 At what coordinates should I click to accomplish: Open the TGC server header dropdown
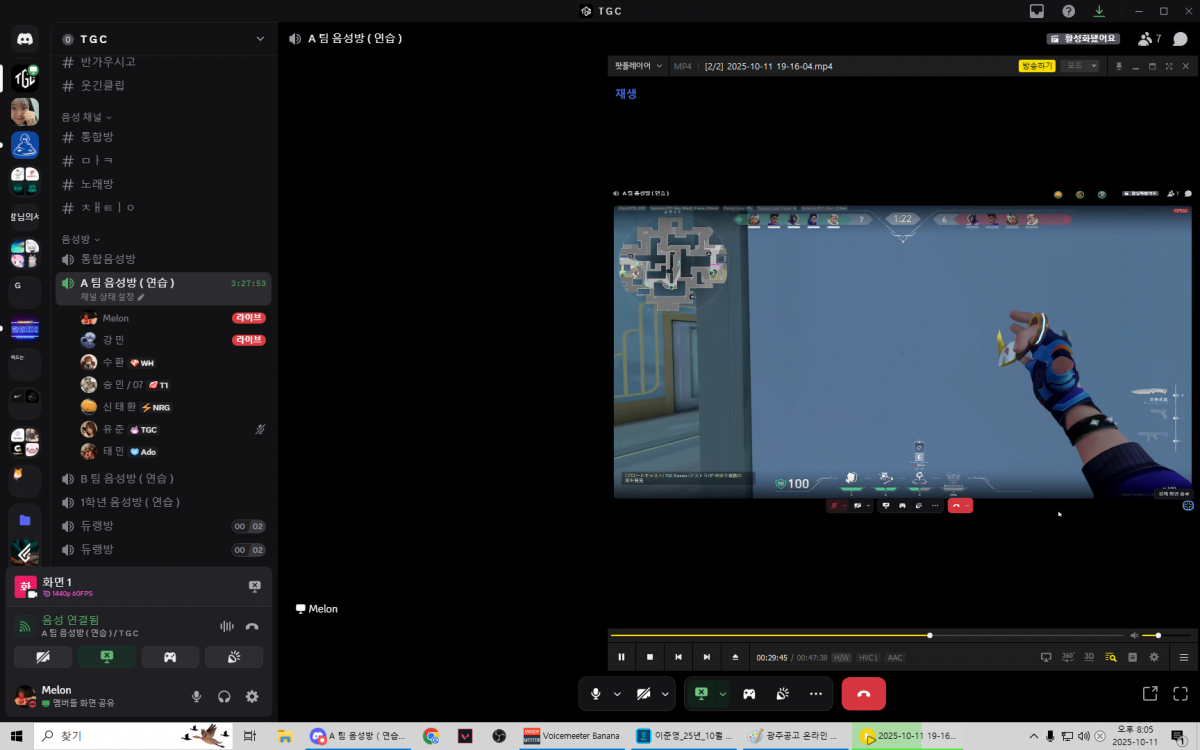tap(260, 39)
